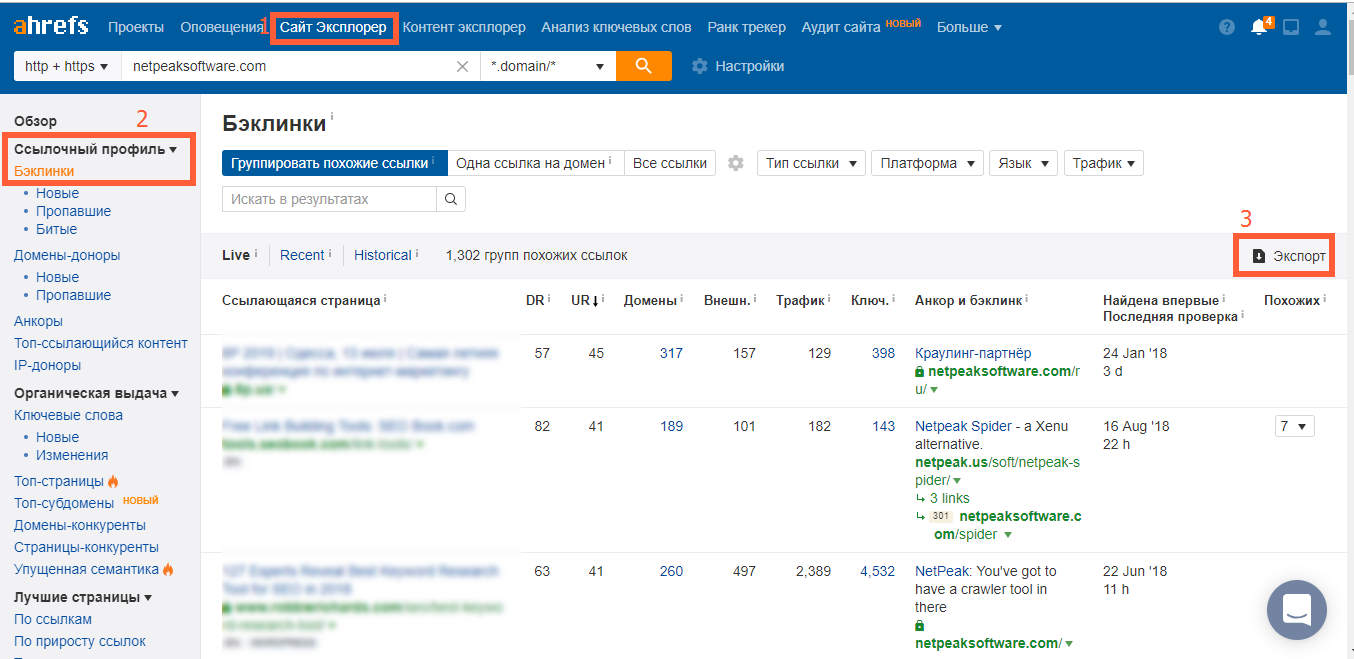This screenshot has width=1354, height=659.
Task: Open notifications bell icon
Action: pos(1260,27)
